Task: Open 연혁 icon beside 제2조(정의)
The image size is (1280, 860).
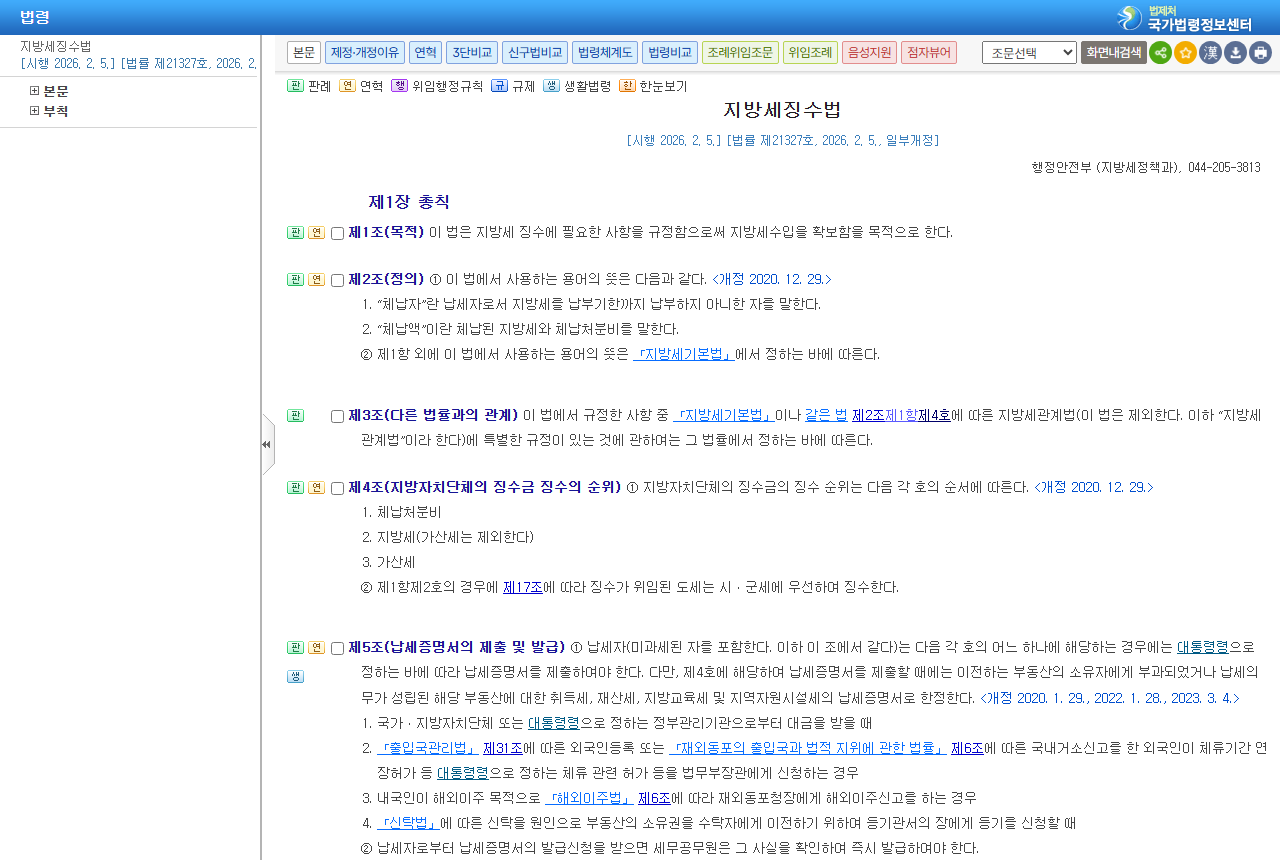Action: point(316,279)
